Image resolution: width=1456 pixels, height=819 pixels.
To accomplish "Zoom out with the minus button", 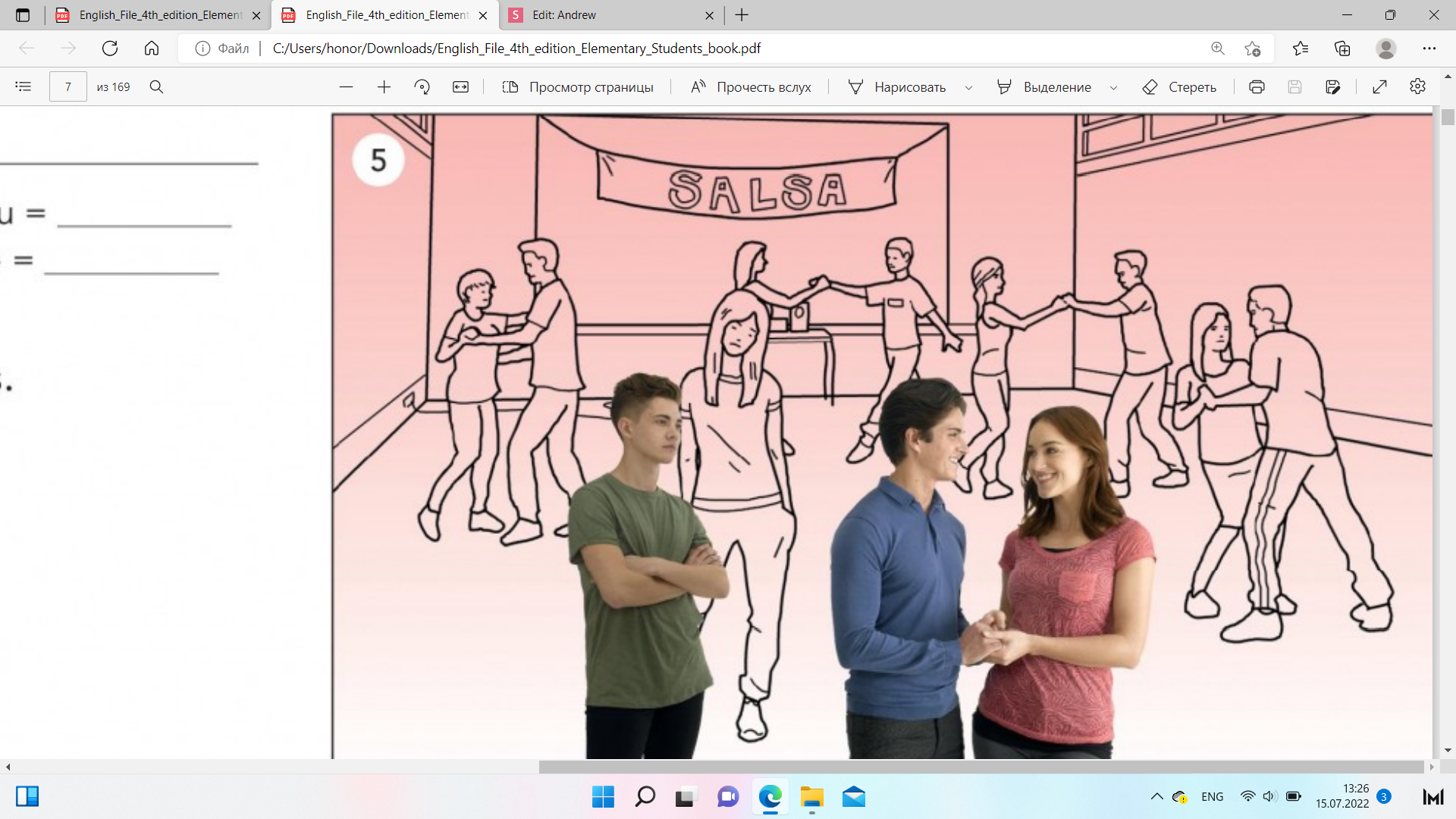I will click(x=346, y=86).
